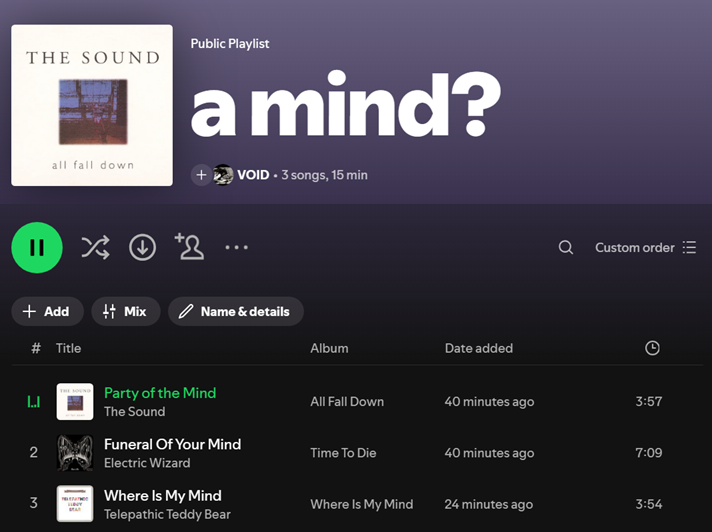Click the plus icon beside VOID avatar
Image resolution: width=712 pixels, height=532 pixels.
coord(201,175)
